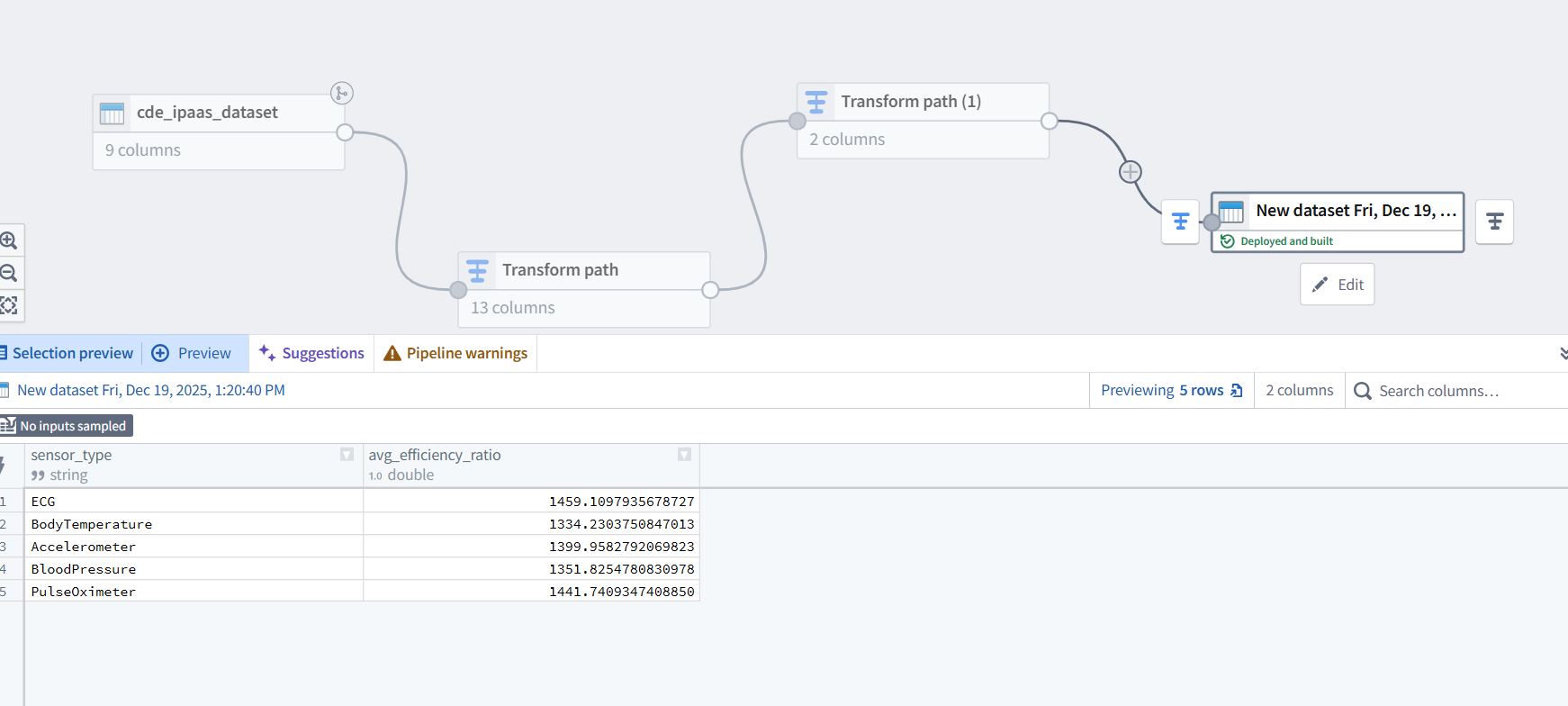Select the PulseOximeter cell
Viewport: 1568px width, 706px height.
(194, 591)
